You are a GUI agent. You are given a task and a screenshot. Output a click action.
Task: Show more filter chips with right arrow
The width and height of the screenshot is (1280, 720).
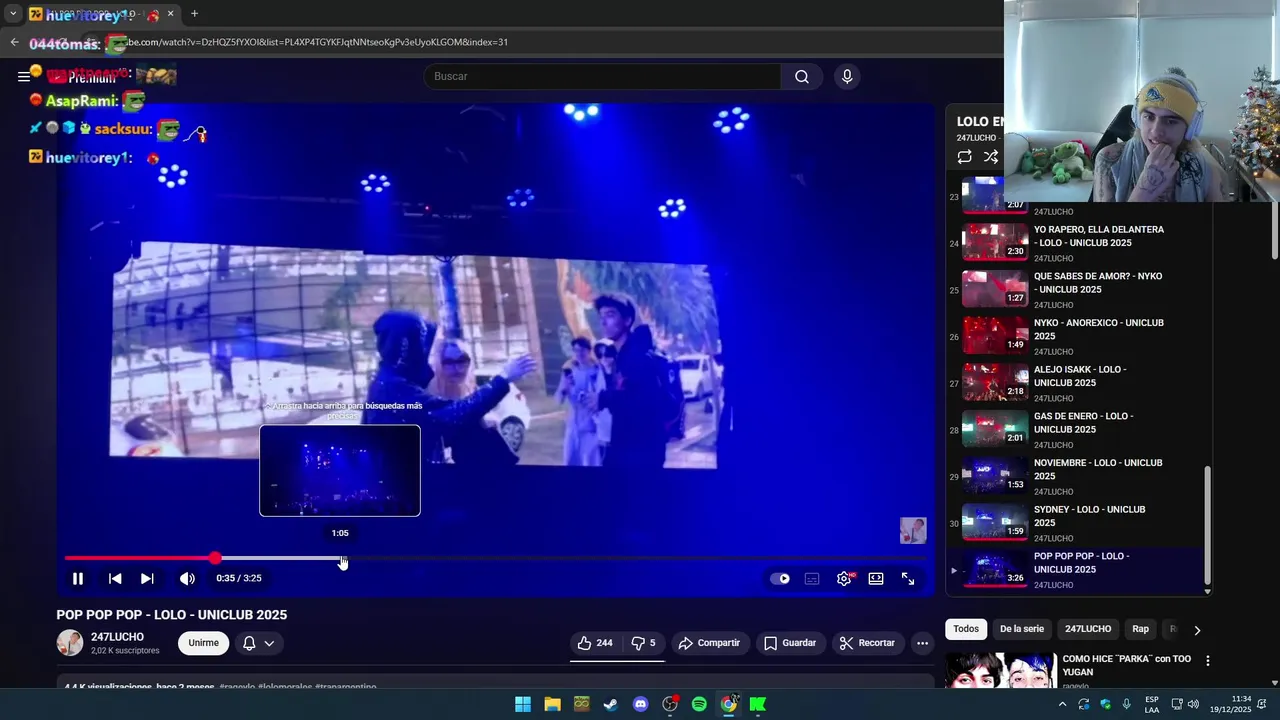point(1197,630)
